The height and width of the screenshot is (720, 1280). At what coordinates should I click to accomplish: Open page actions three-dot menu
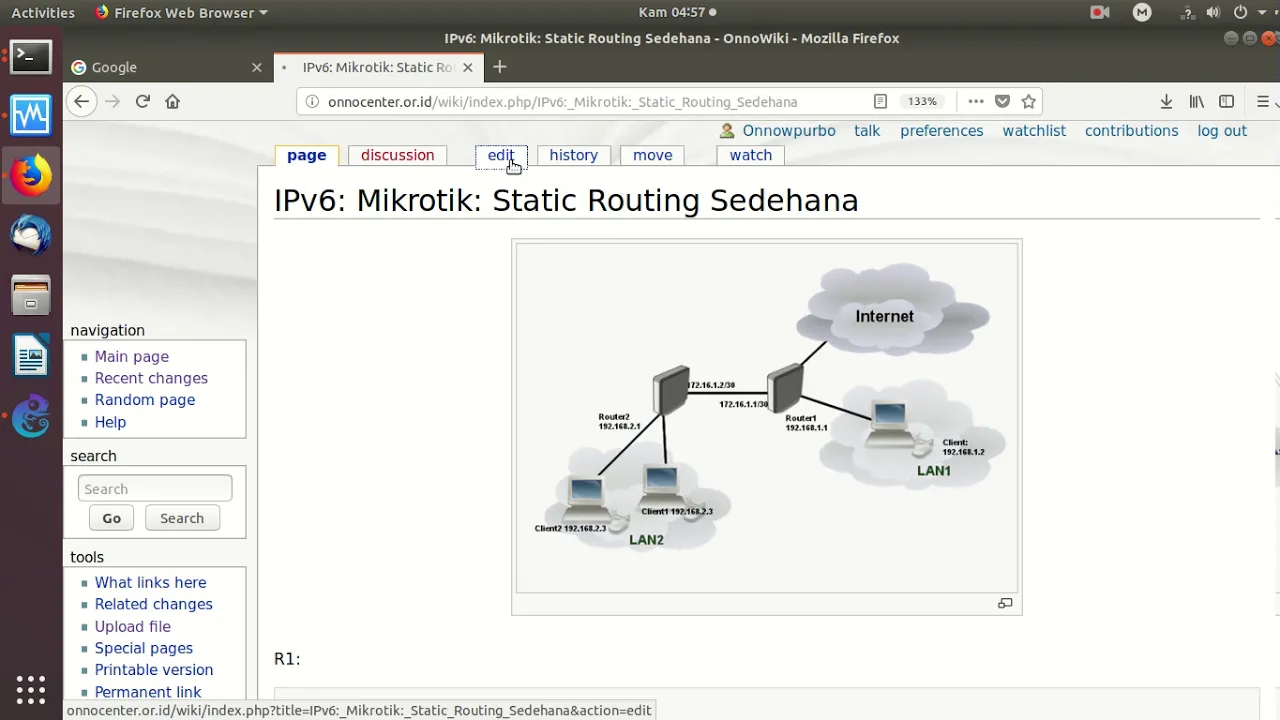coord(976,101)
